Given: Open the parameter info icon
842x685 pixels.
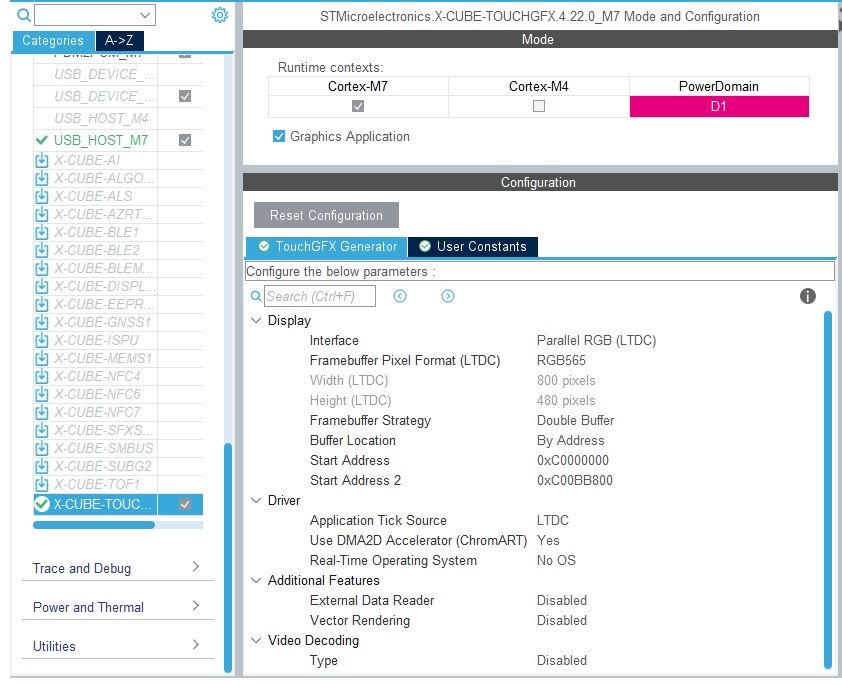Looking at the screenshot, I should 808,296.
